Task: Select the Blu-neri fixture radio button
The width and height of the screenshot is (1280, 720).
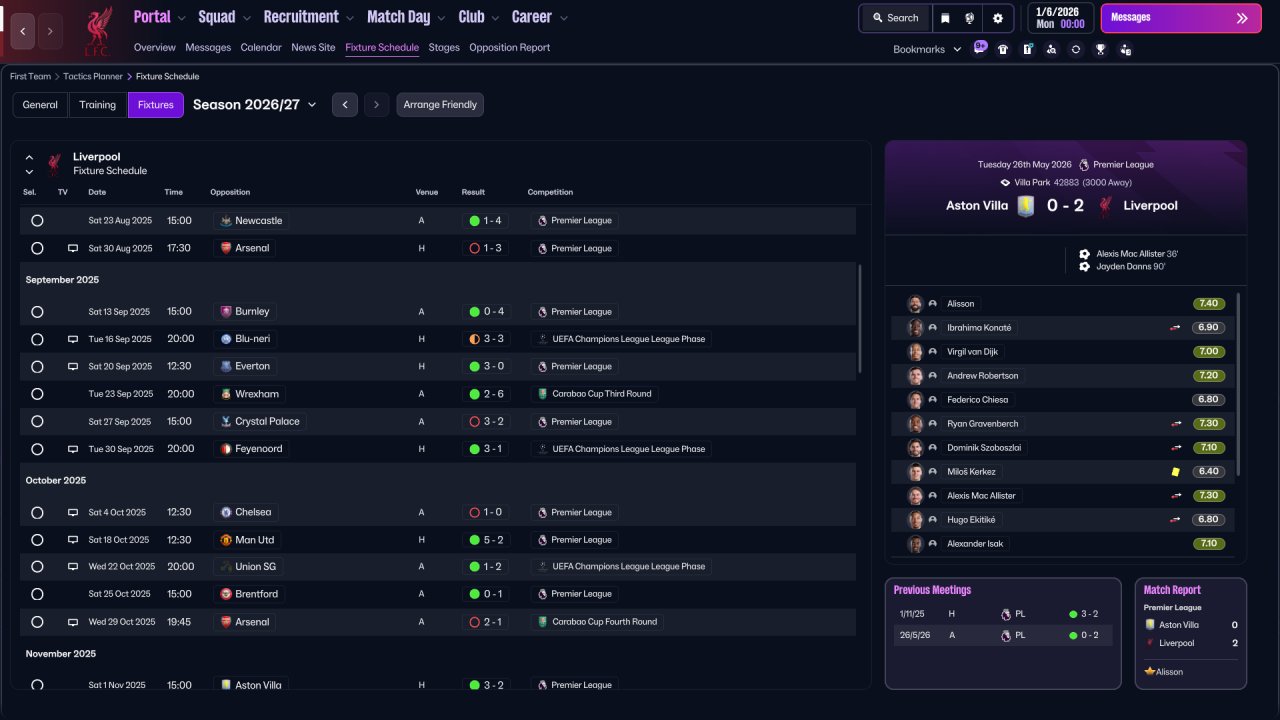Action: click(37, 339)
